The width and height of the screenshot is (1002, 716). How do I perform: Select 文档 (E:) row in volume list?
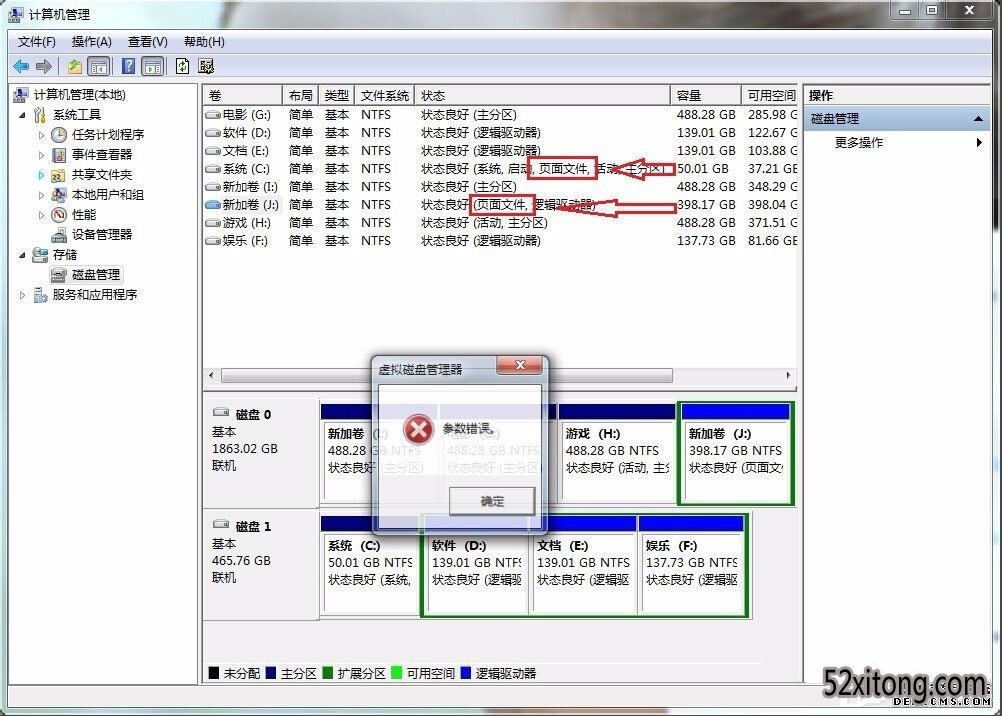(500, 151)
